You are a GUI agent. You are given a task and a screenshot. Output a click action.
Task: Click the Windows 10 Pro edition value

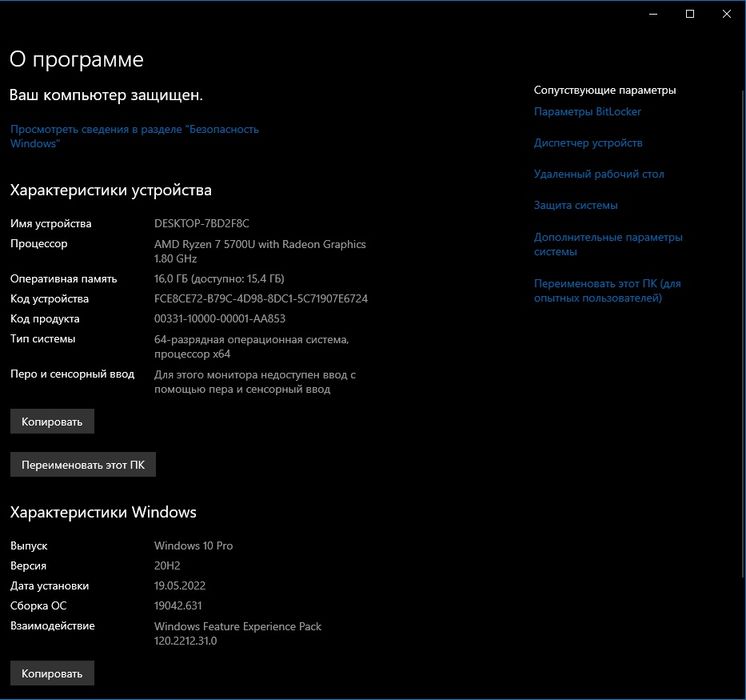coord(193,546)
